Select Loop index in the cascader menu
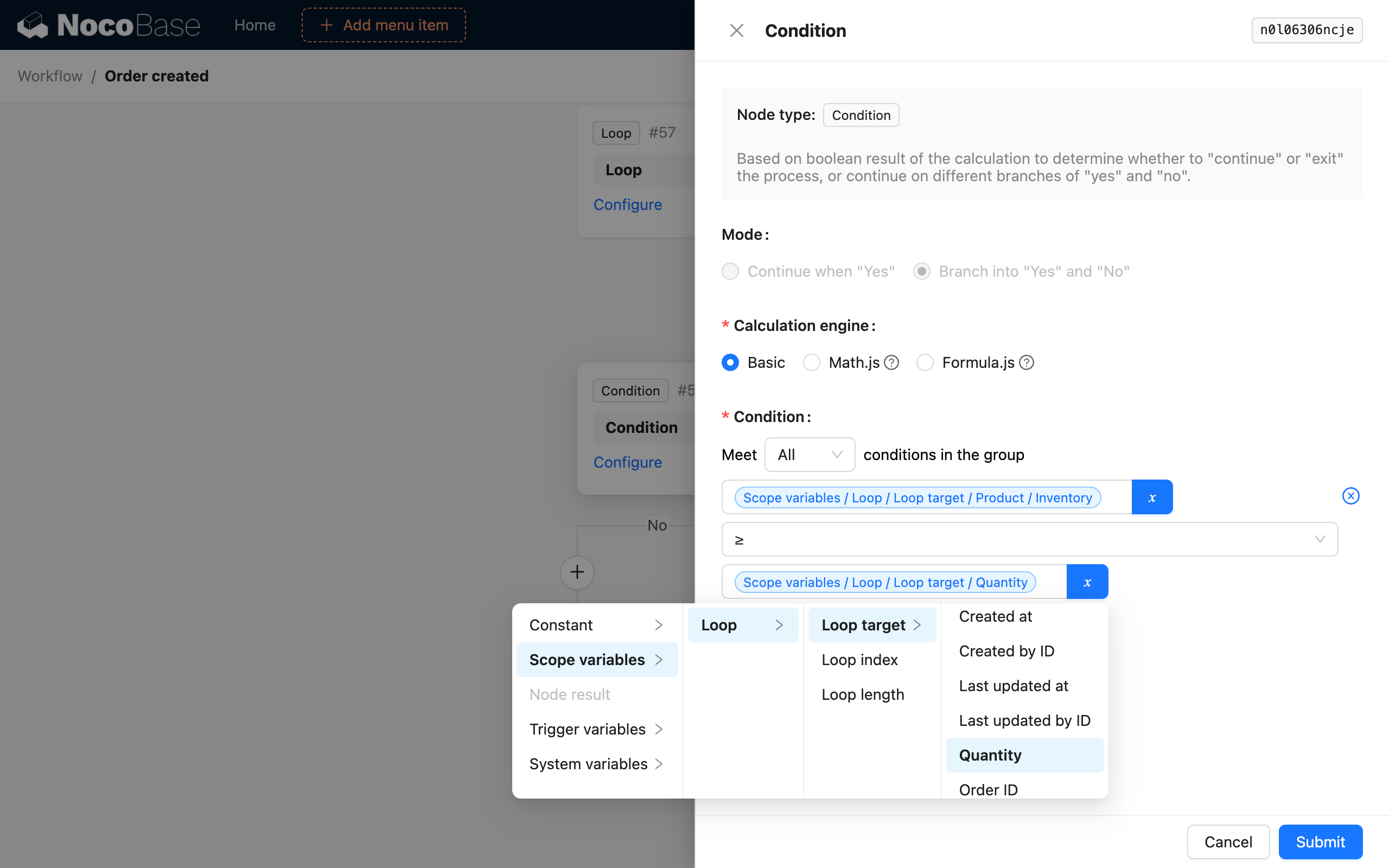Image resolution: width=1389 pixels, height=868 pixels. (x=859, y=660)
